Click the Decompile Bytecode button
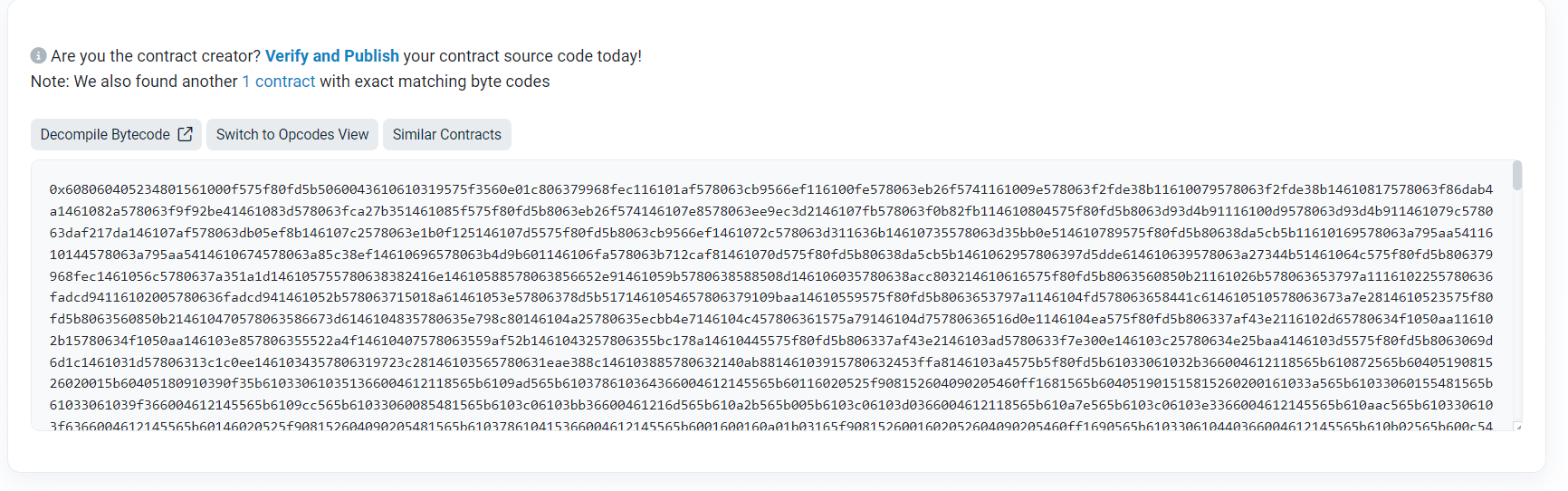 coord(105,134)
